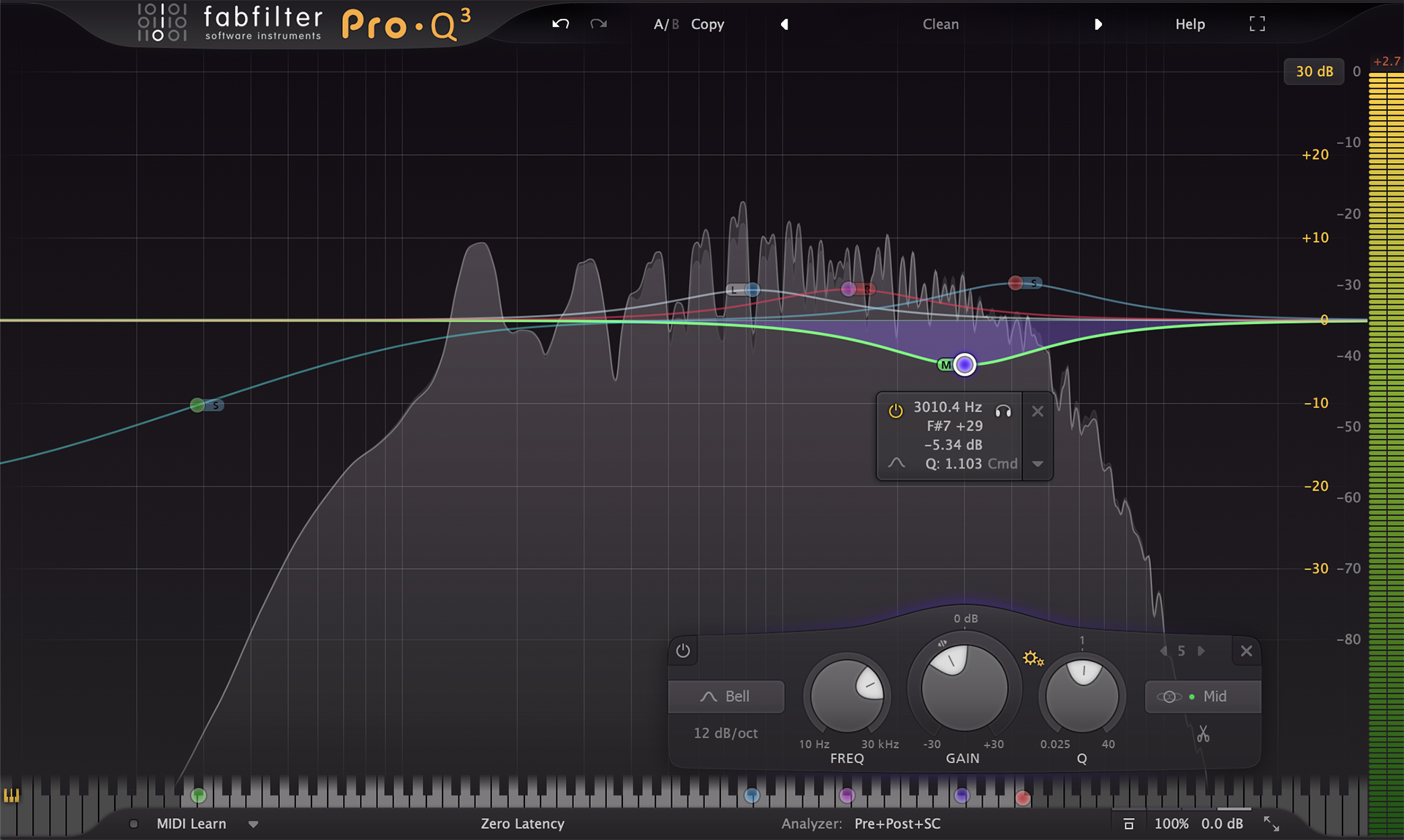
Task: Toggle band power button in control panel
Action: (683, 651)
